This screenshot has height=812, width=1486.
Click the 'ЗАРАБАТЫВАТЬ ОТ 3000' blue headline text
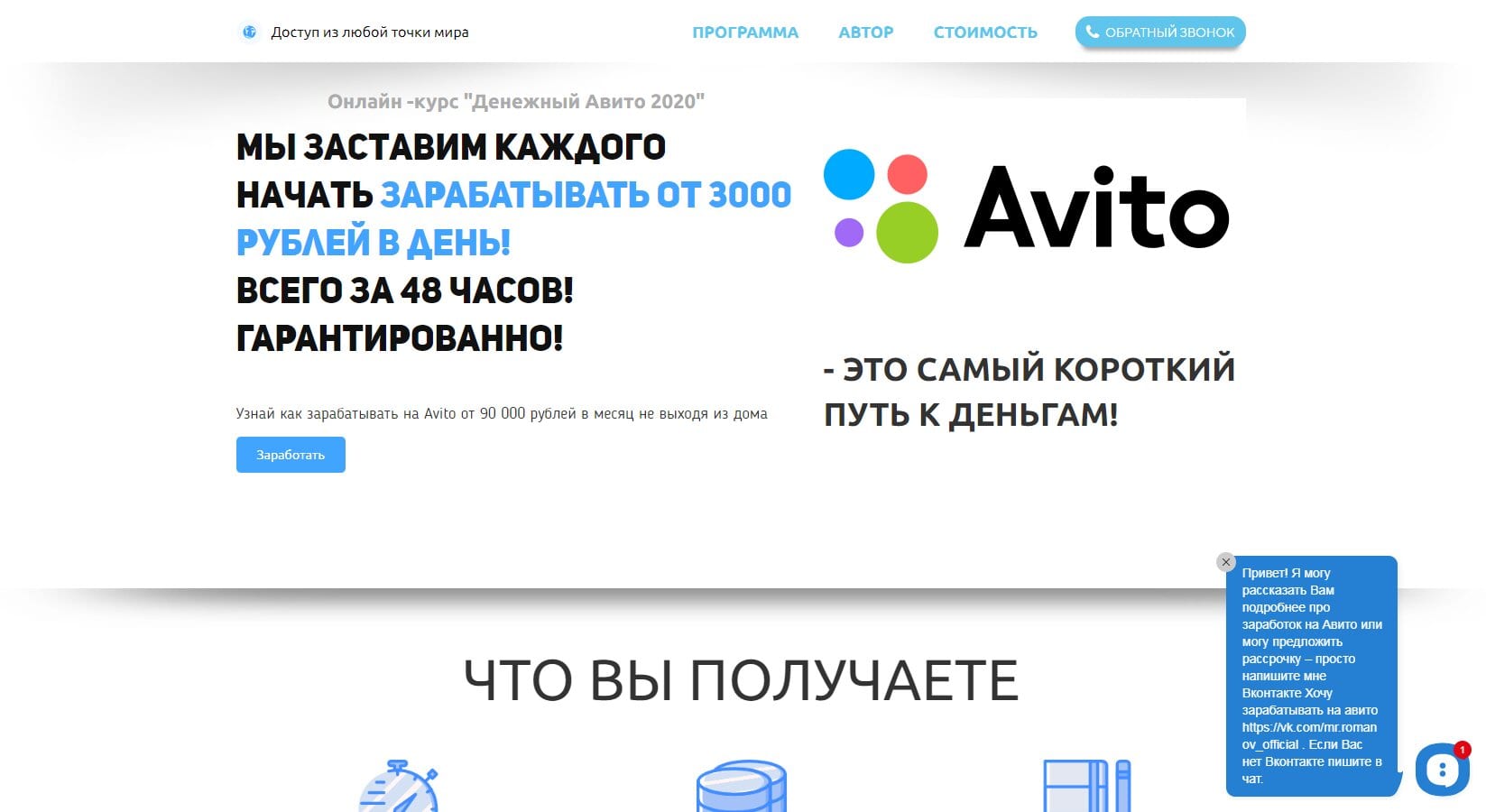586,195
